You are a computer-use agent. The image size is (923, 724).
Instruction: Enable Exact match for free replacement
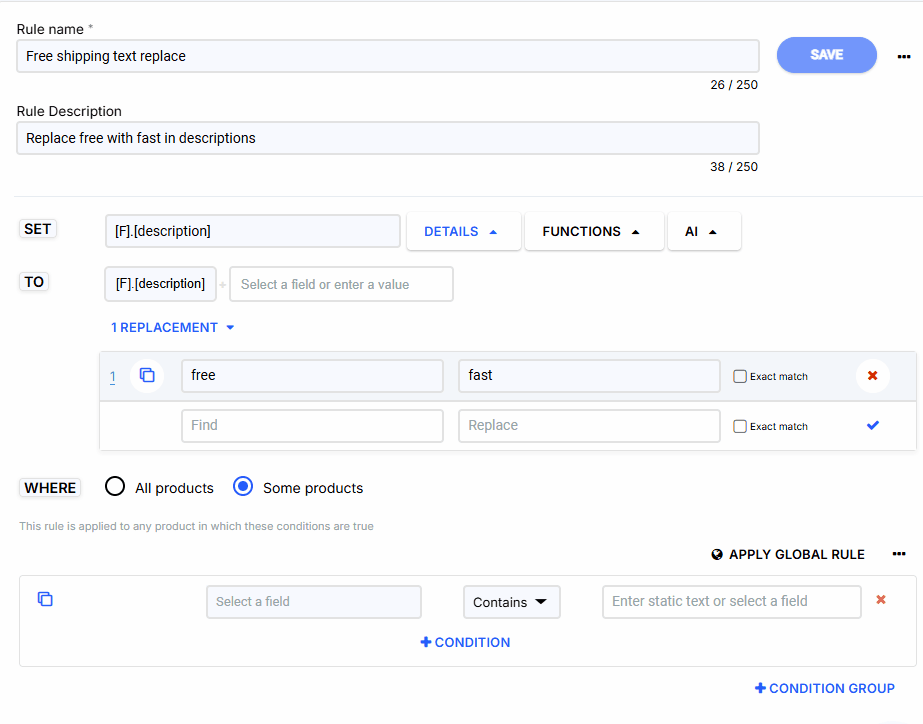tap(740, 377)
